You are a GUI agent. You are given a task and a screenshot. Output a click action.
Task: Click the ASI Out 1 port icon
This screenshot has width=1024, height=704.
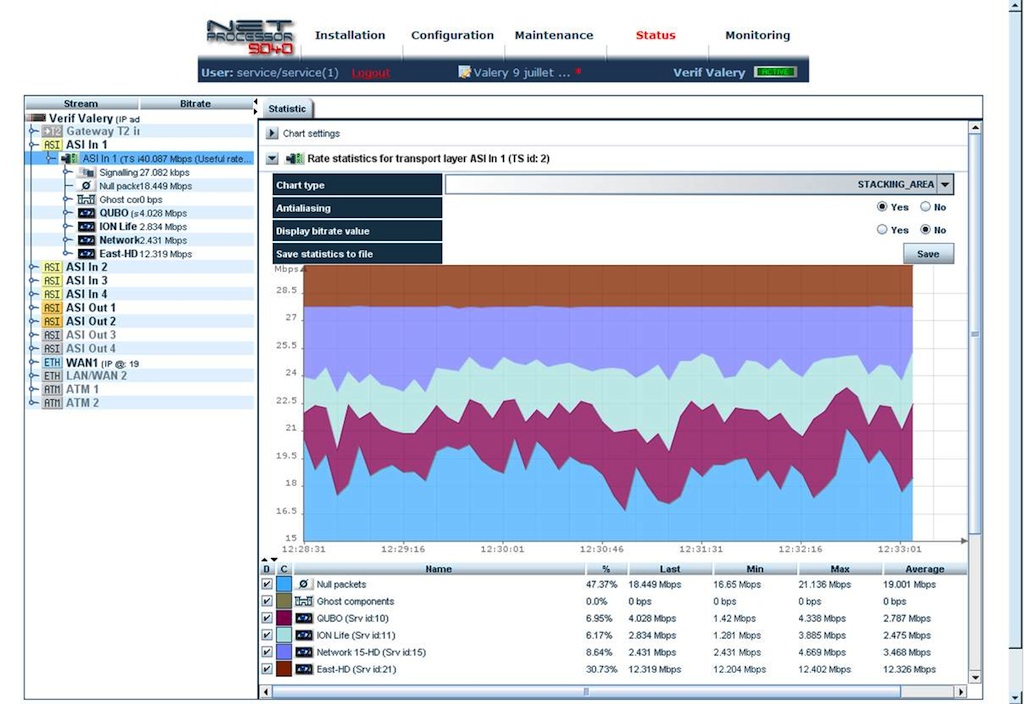tap(52, 308)
